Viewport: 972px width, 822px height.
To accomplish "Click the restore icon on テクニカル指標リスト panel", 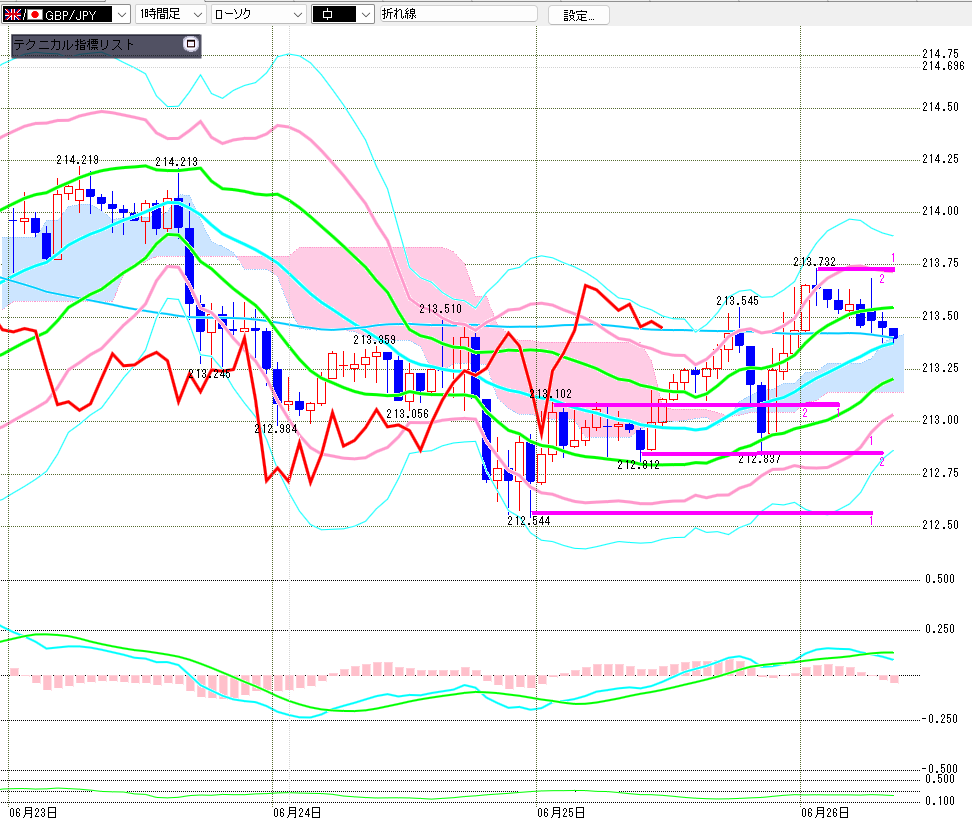I will tap(190, 43).
